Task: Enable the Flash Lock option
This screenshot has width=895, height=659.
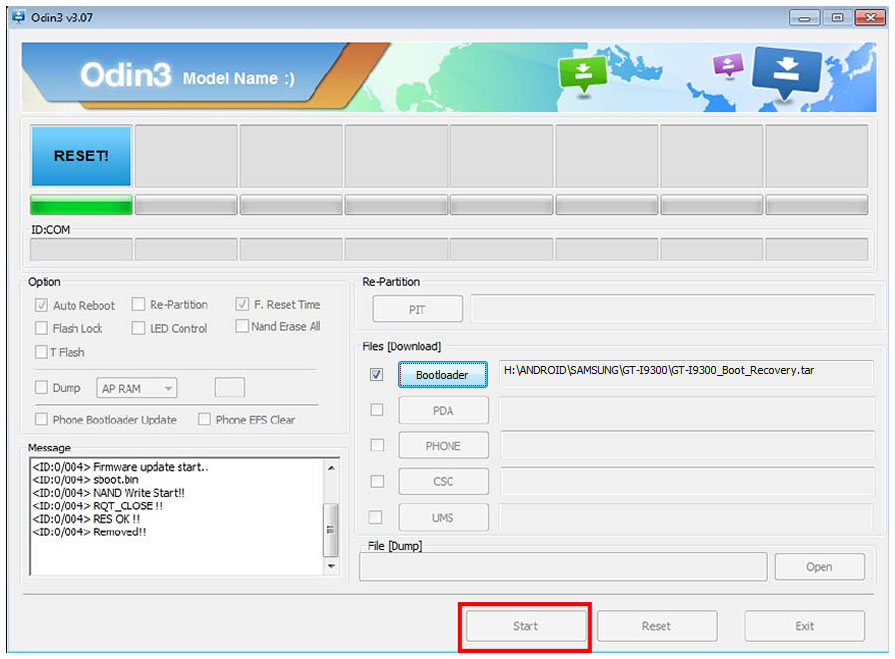Action: (41, 328)
